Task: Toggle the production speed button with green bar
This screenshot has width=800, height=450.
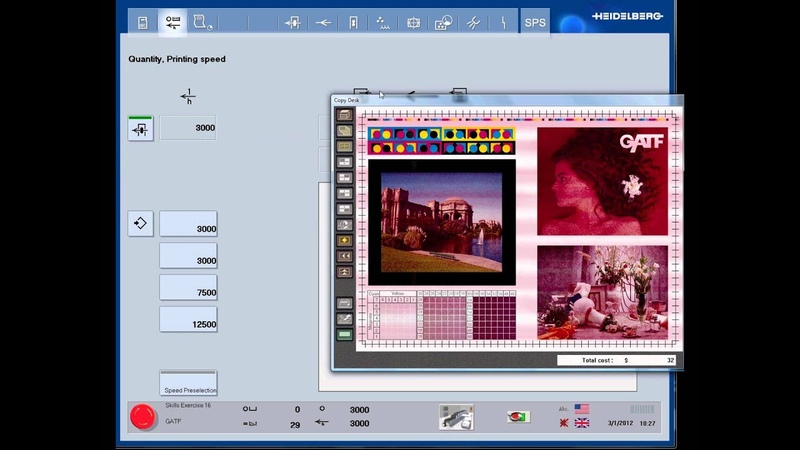Action: [x=140, y=129]
